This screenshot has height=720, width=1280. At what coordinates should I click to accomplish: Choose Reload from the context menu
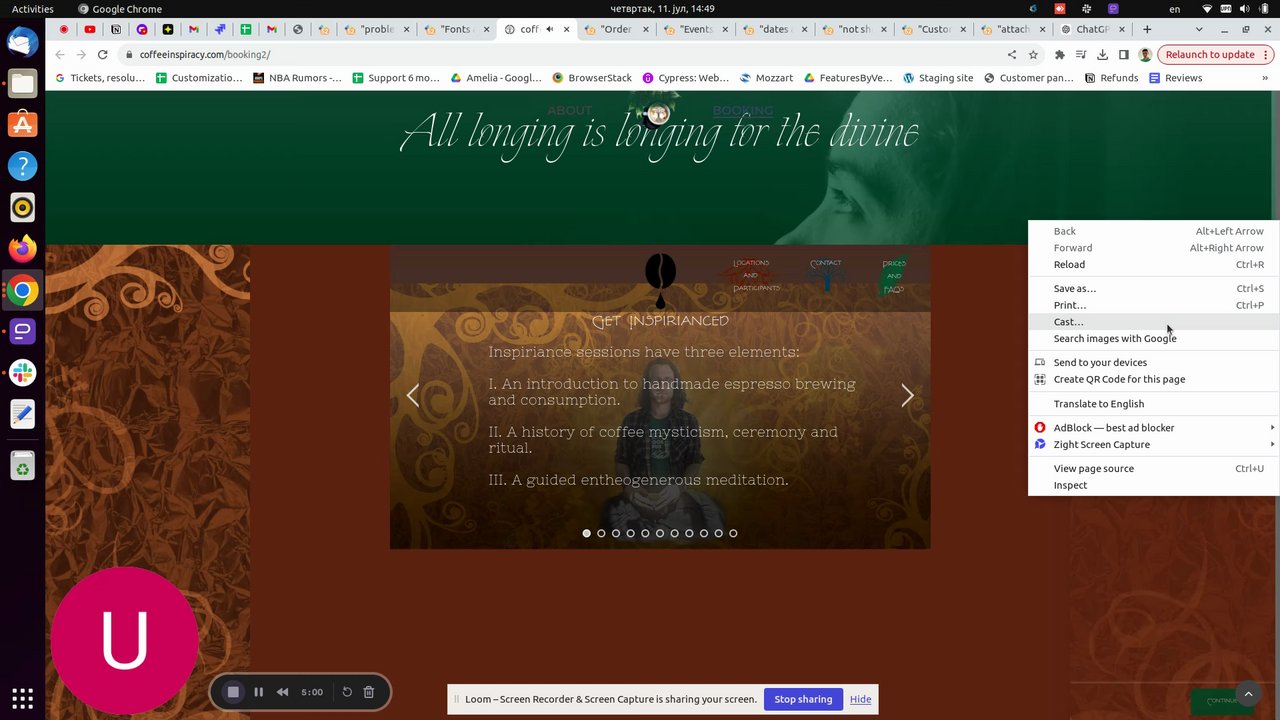click(x=1154, y=265)
